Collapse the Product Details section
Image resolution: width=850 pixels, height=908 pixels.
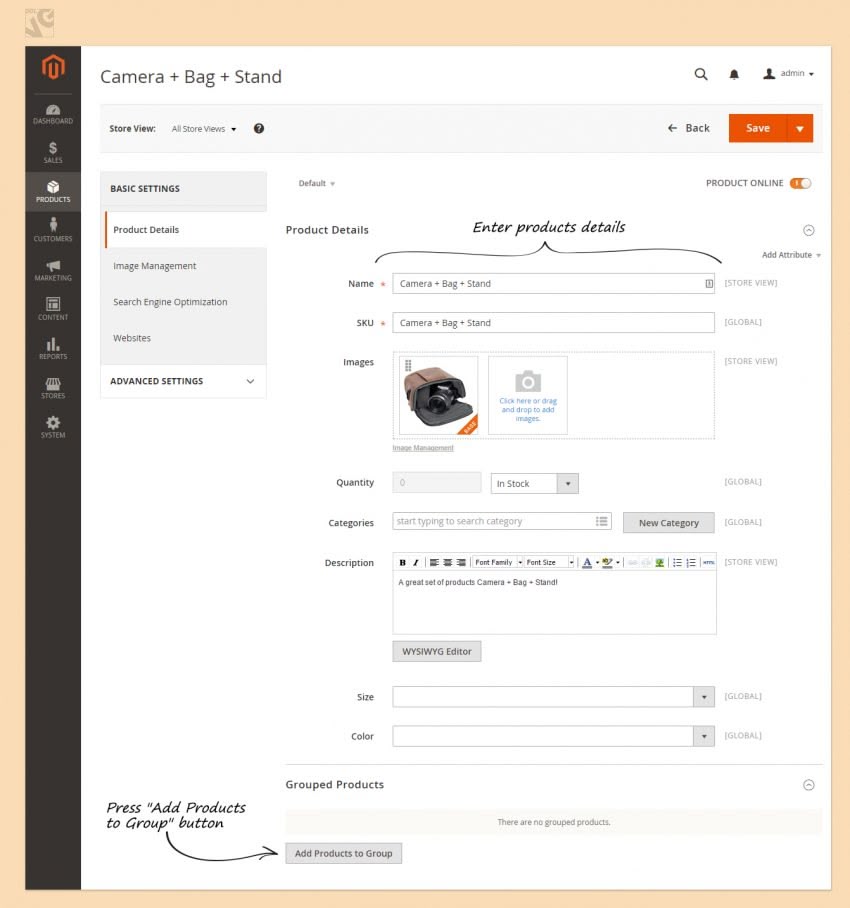click(x=808, y=230)
